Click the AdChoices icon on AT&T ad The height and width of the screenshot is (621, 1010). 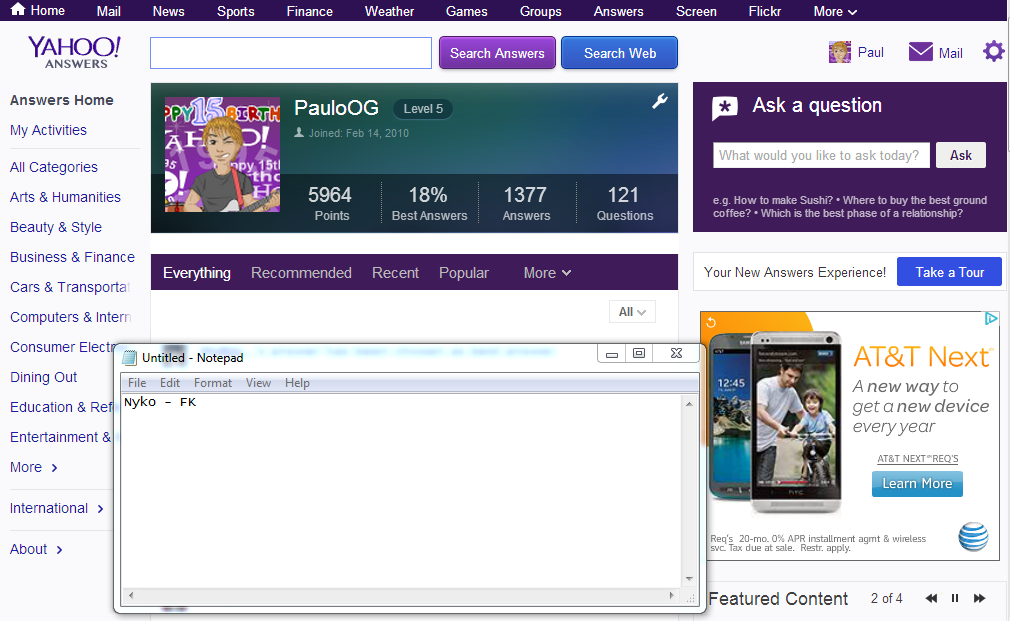[x=991, y=318]
